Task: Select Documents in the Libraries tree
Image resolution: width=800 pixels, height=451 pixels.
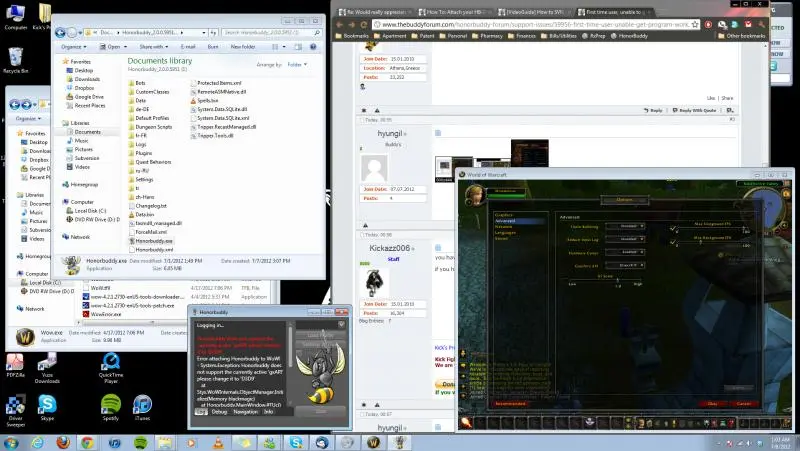Action: click(x=87, y=132)
